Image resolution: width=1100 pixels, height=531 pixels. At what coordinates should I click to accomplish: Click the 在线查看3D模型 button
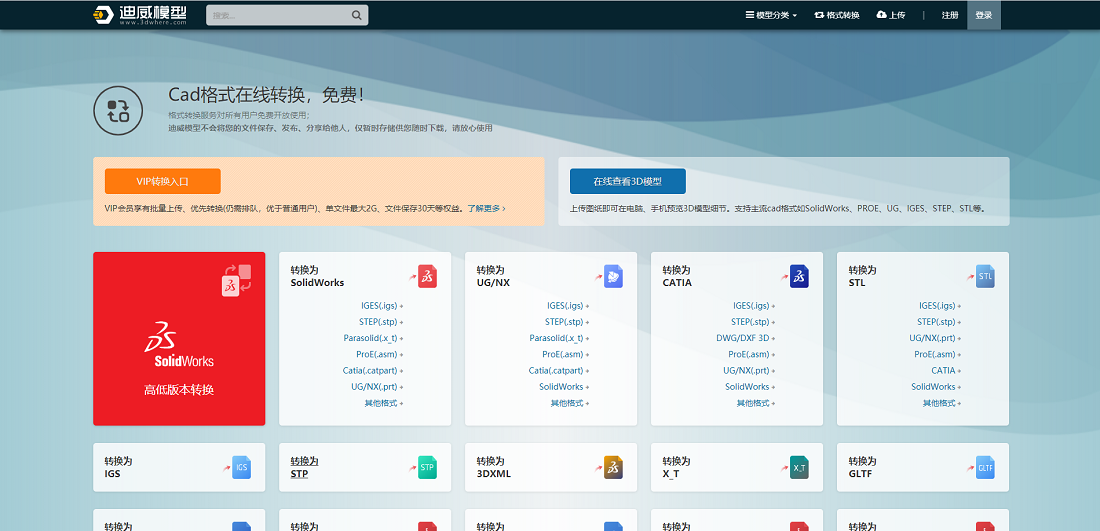point(628,181)
